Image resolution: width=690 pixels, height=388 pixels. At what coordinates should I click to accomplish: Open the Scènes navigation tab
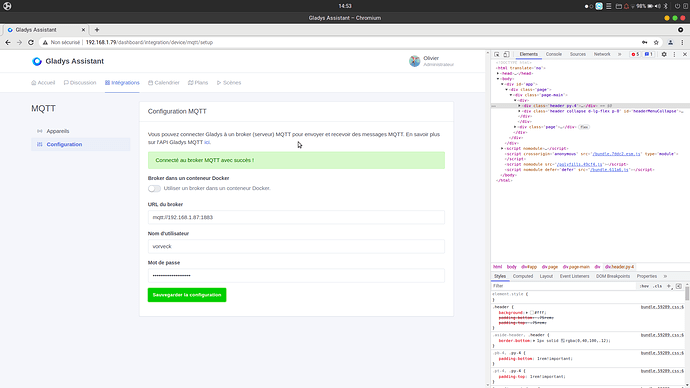click(229, 83)
